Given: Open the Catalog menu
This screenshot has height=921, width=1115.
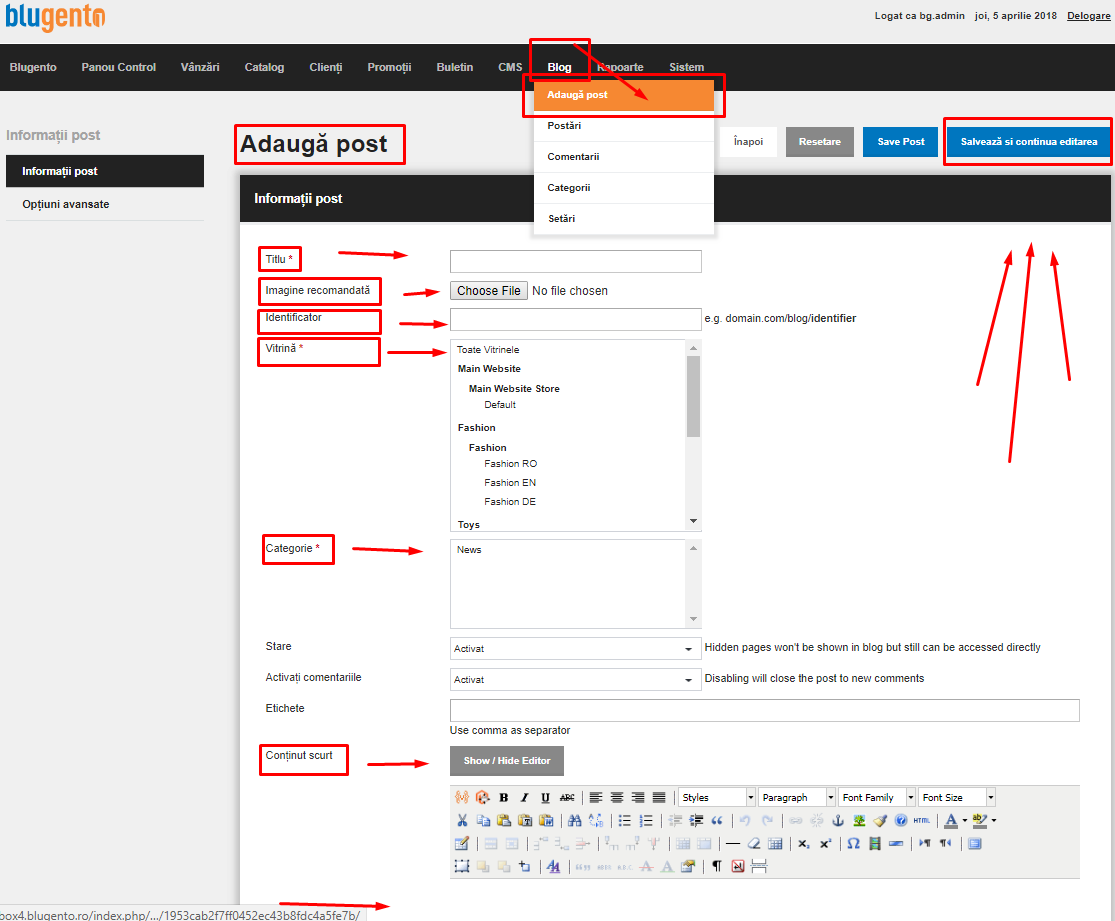Looking at the screenshot, I should coord(265,67).
